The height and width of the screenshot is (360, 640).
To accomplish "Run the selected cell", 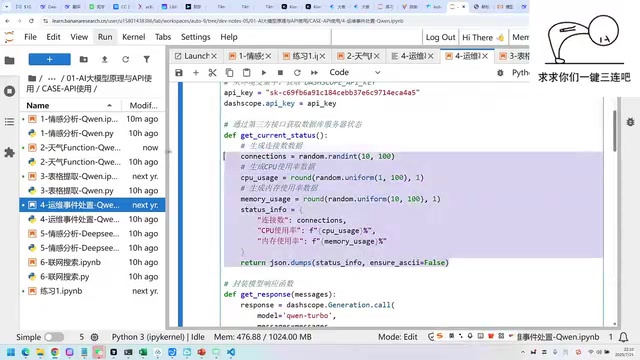I will coord(264,73).
